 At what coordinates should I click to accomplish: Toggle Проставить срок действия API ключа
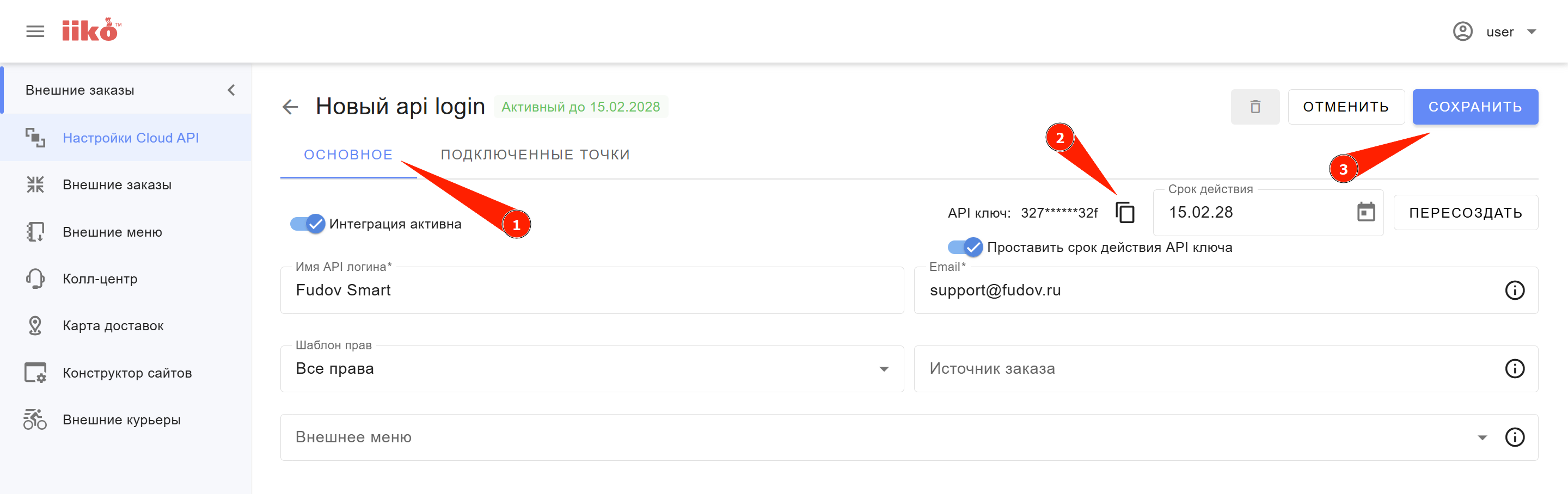[x=965, y=247]
